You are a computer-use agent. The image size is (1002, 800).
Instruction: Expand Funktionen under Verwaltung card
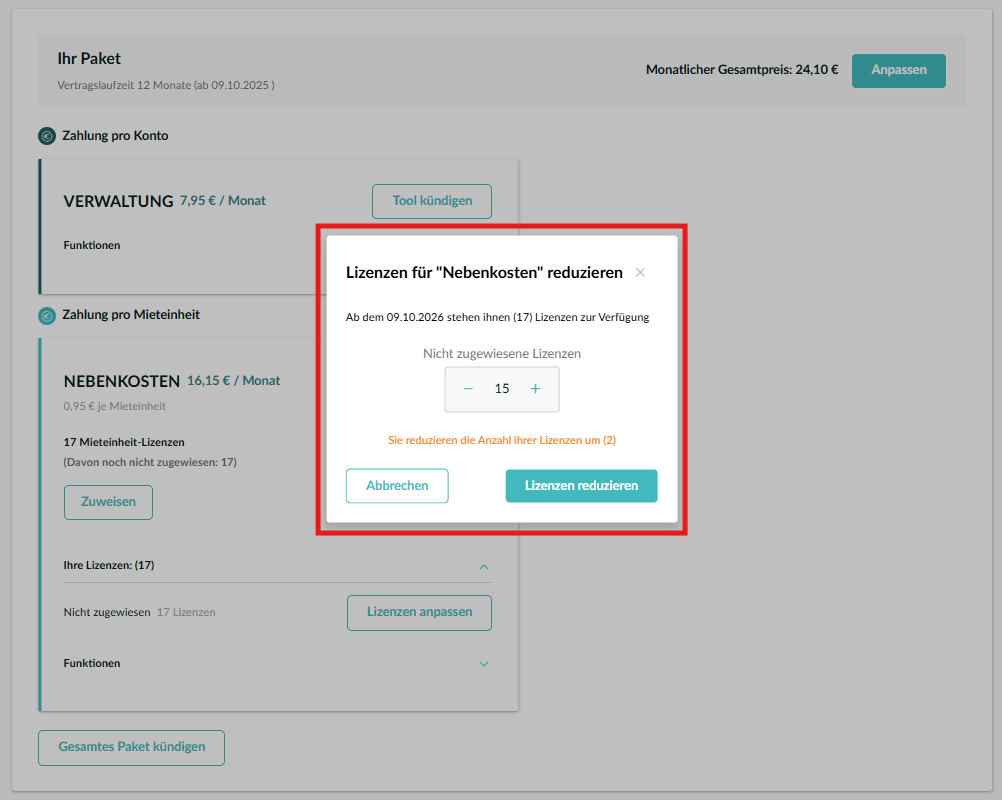[x=92, y=245]
